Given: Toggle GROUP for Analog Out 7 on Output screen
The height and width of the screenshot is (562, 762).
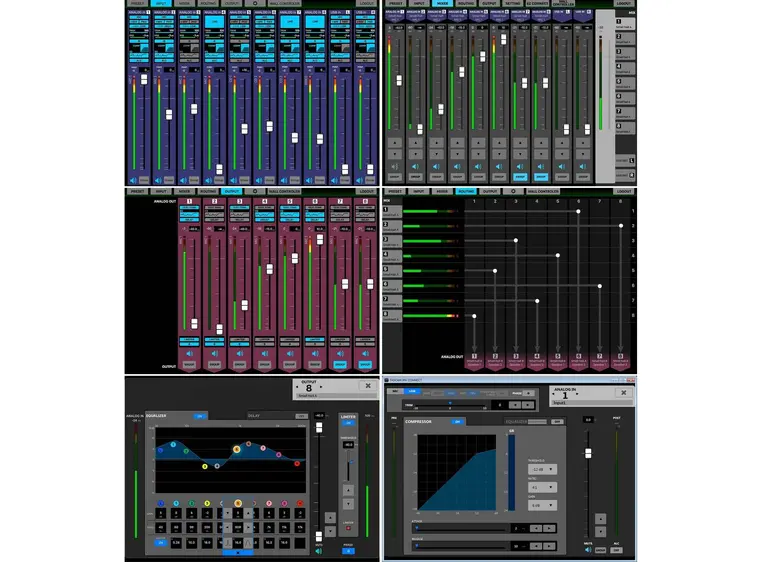Looking at the screenshot, I should [x=340, y=364].
